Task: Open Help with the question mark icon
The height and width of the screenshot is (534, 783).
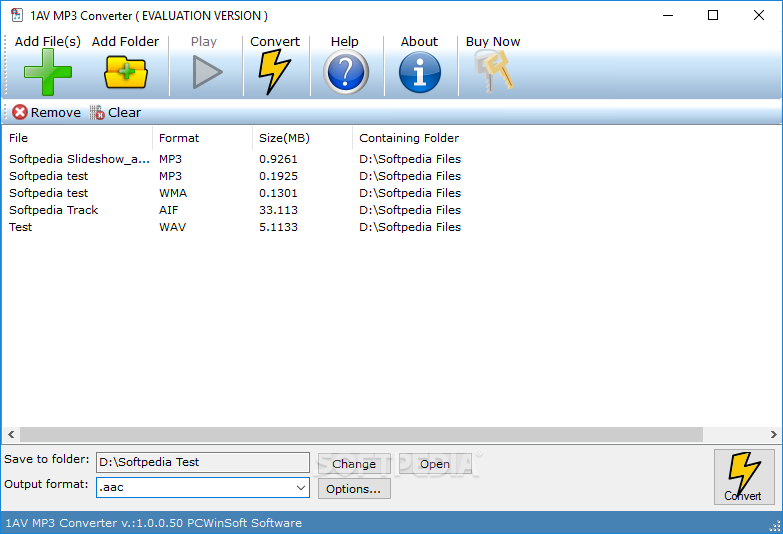Action: coord(346,73)
